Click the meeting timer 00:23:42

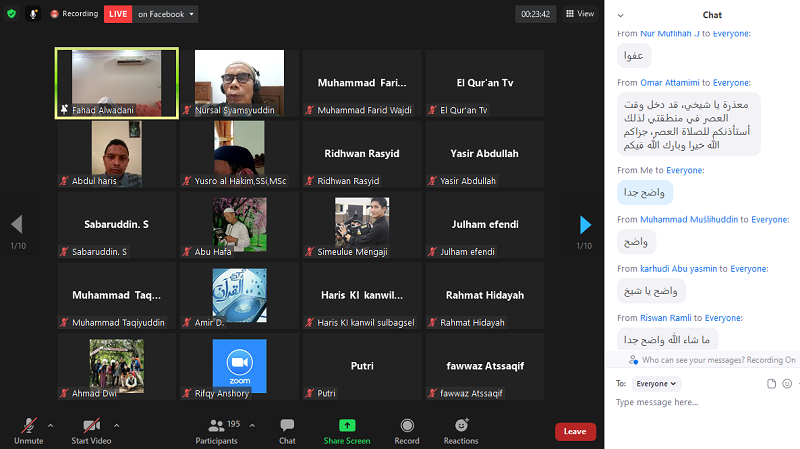click(x=535, y=14)
